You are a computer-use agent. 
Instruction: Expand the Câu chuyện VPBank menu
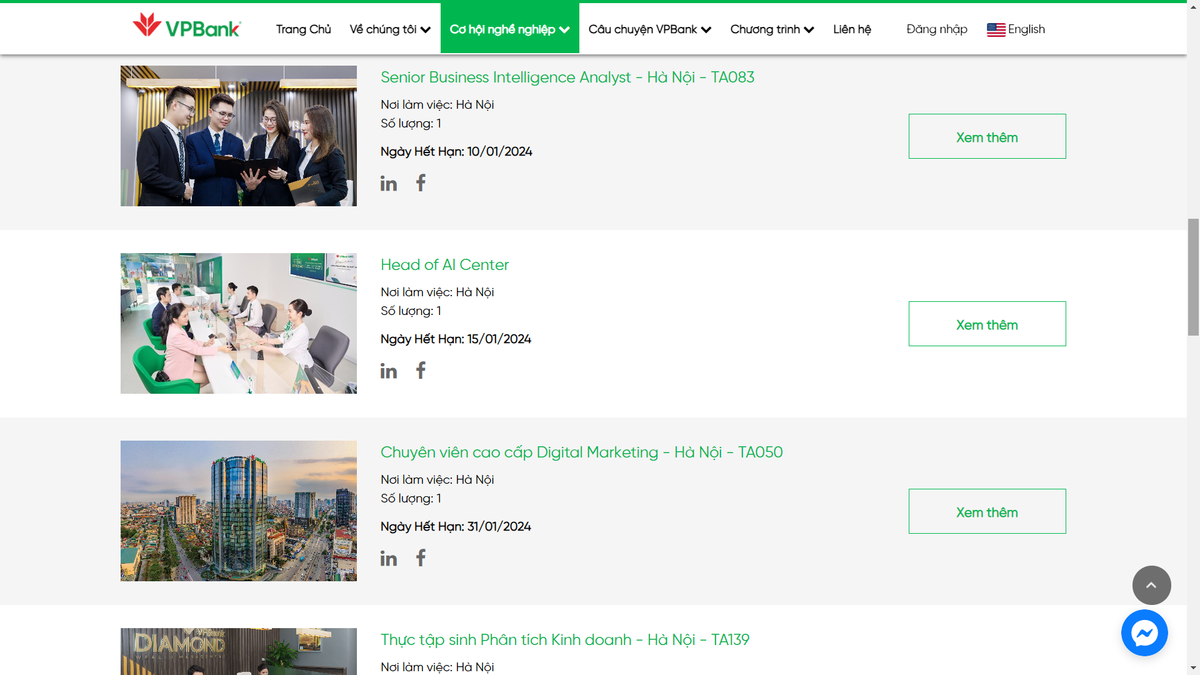point(650,29)
